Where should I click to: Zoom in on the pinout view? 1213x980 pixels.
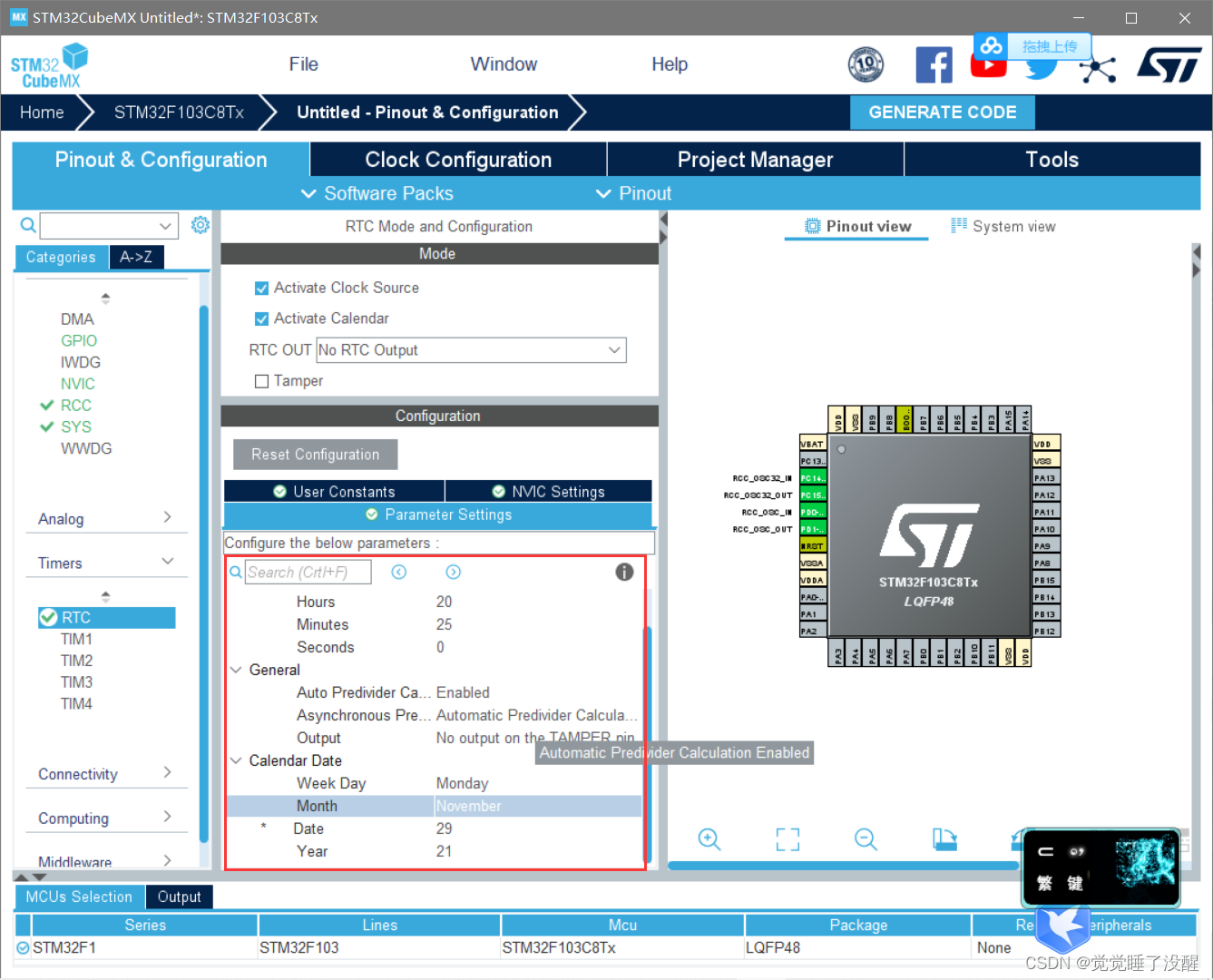click(709, 839)
